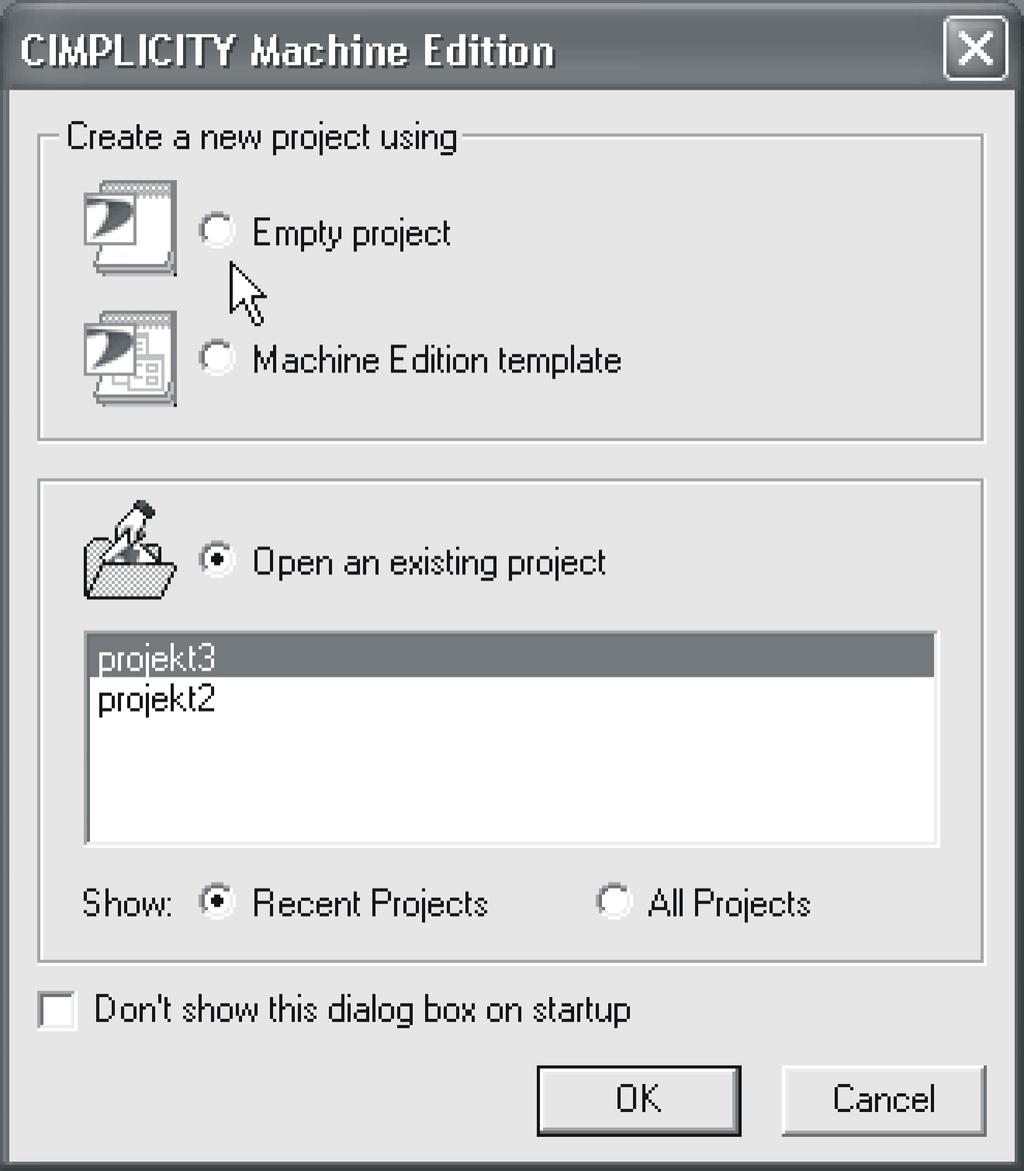The width and height of the screenshot is (1024, 1171).
Task: Dismiss the dialog with Cancel
Action: (x=884, y=1100)
